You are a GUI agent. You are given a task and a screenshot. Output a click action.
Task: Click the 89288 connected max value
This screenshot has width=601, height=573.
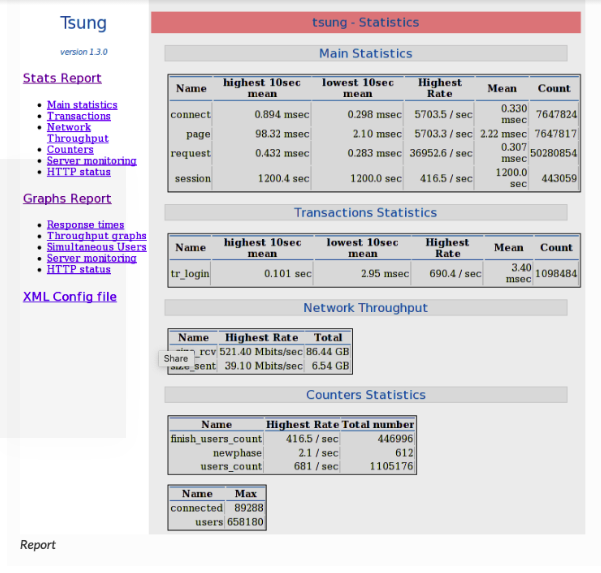click(x=249, y=508)
